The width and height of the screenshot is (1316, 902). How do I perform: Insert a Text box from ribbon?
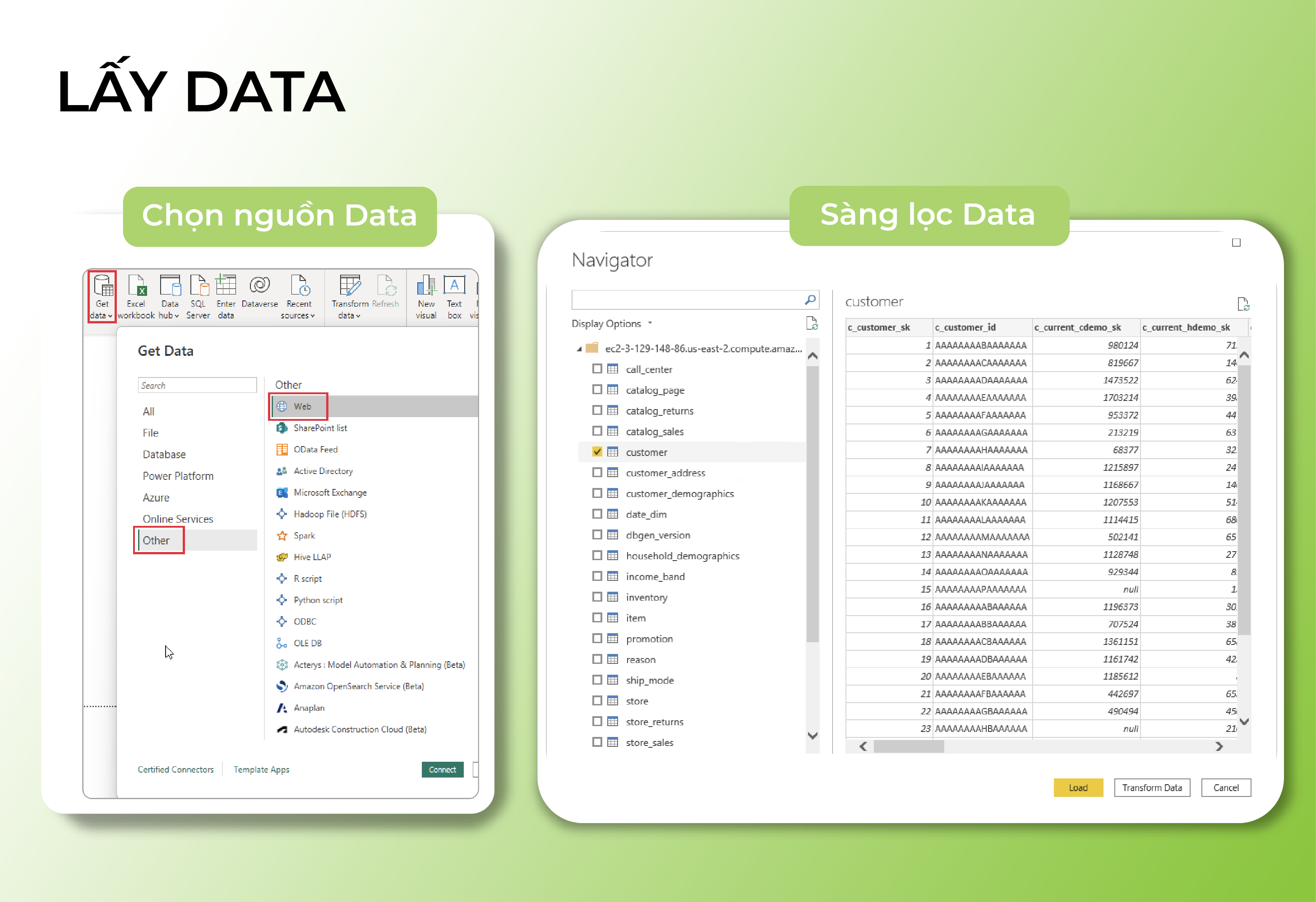tap(454, 297)
